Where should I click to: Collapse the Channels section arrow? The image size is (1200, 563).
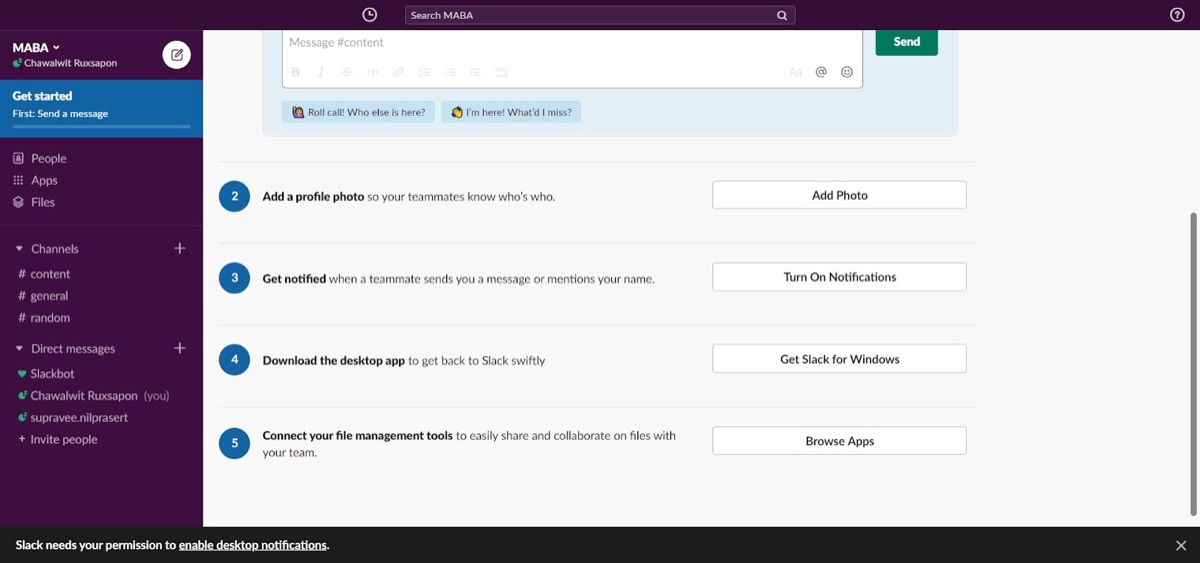[19, 249]
